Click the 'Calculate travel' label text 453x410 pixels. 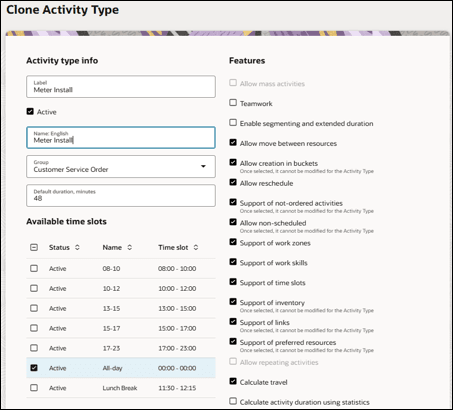click(263, 382)
